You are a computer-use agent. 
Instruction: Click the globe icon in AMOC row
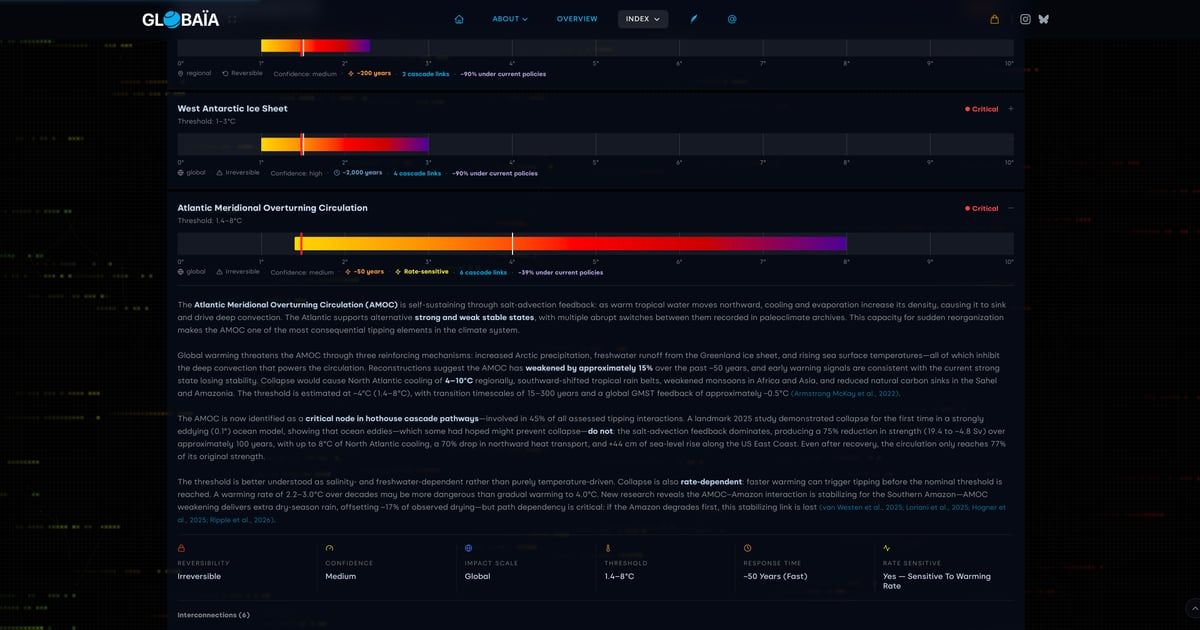pos(181,272)
